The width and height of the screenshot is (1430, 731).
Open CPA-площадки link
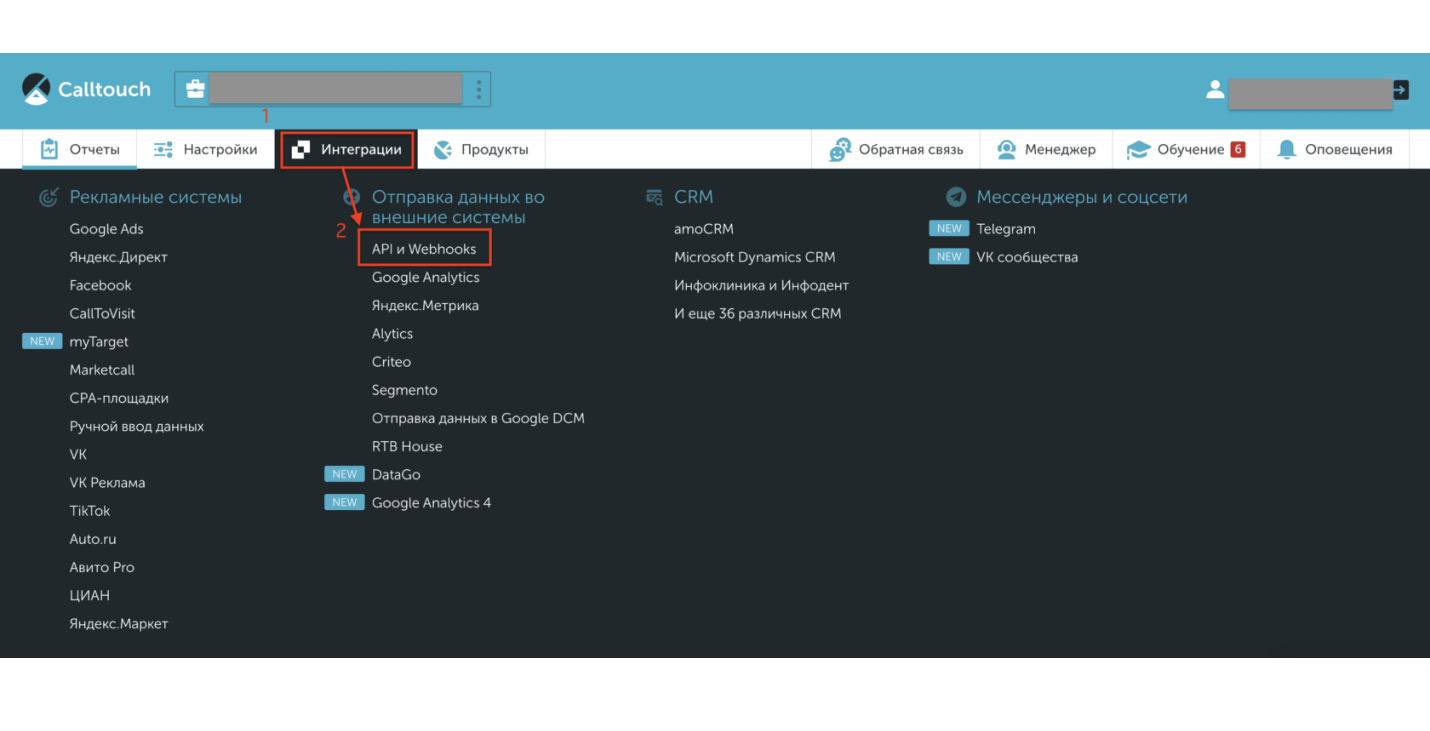coord(119,398)
